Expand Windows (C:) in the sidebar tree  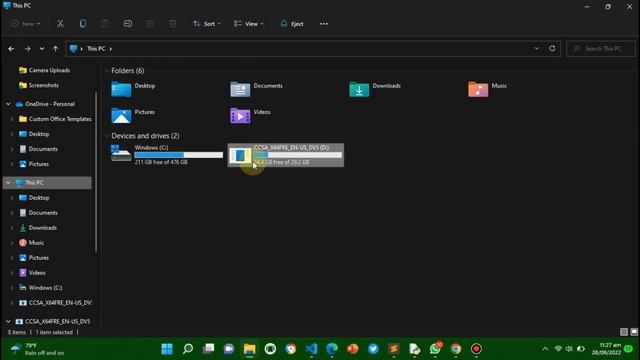click(12, 288)
